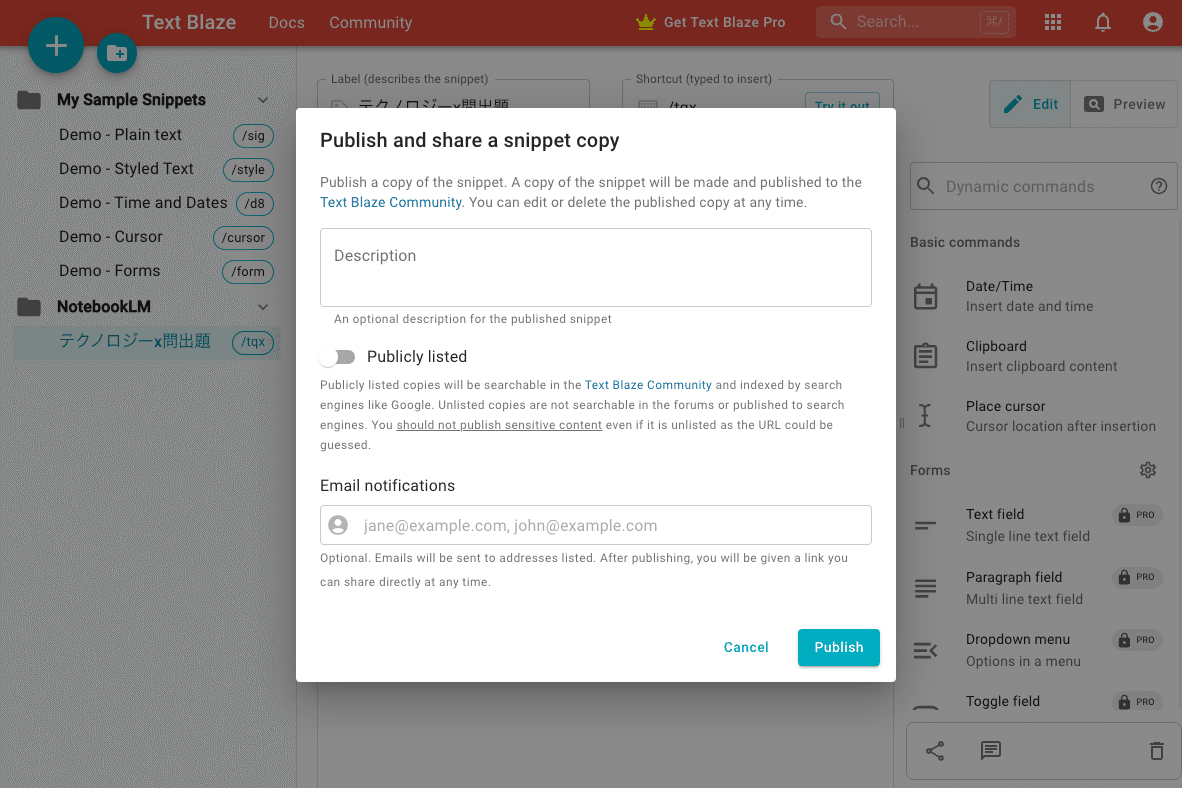Click the /cursor shortcut chip
The height and width of the screenshot is (788, 1182).
click(243, 238)
